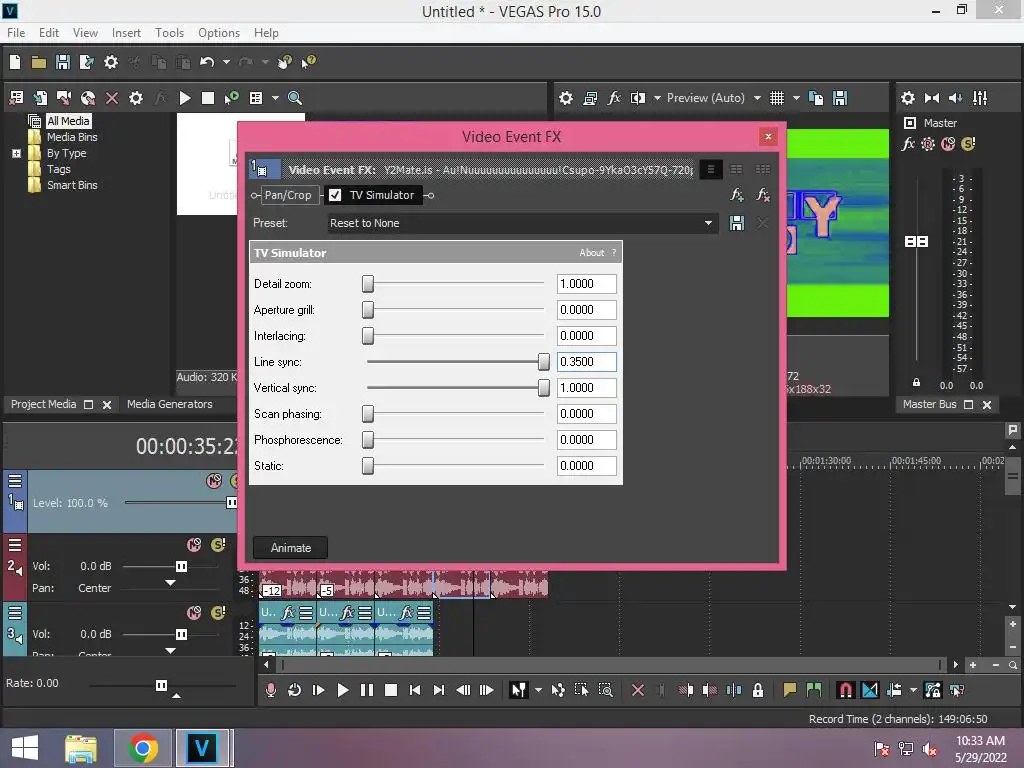Toggle the preview grid overlay icon
The width and height of the screenshot is (1024, 768).
coord(776,98)
